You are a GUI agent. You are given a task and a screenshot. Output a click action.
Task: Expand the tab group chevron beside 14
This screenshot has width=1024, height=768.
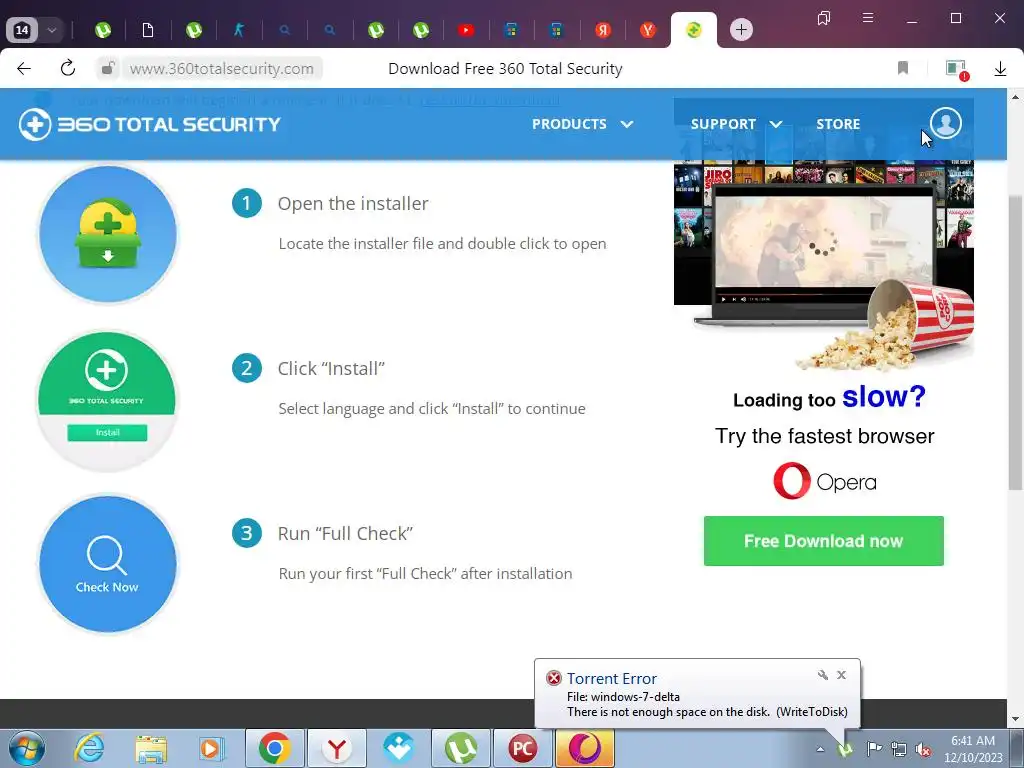[x=52, y=30]
